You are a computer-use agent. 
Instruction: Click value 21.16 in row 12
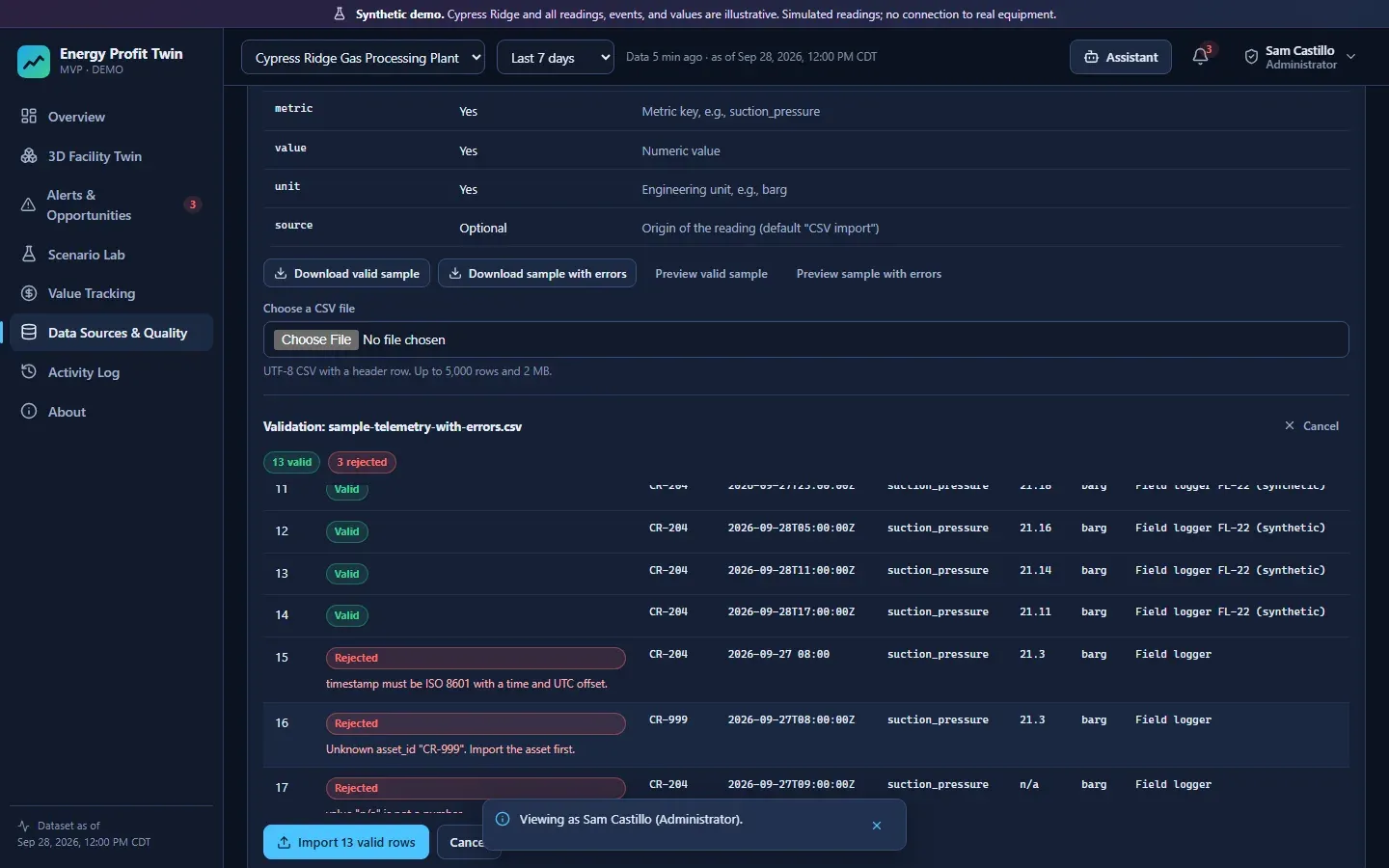(1035, 528)
